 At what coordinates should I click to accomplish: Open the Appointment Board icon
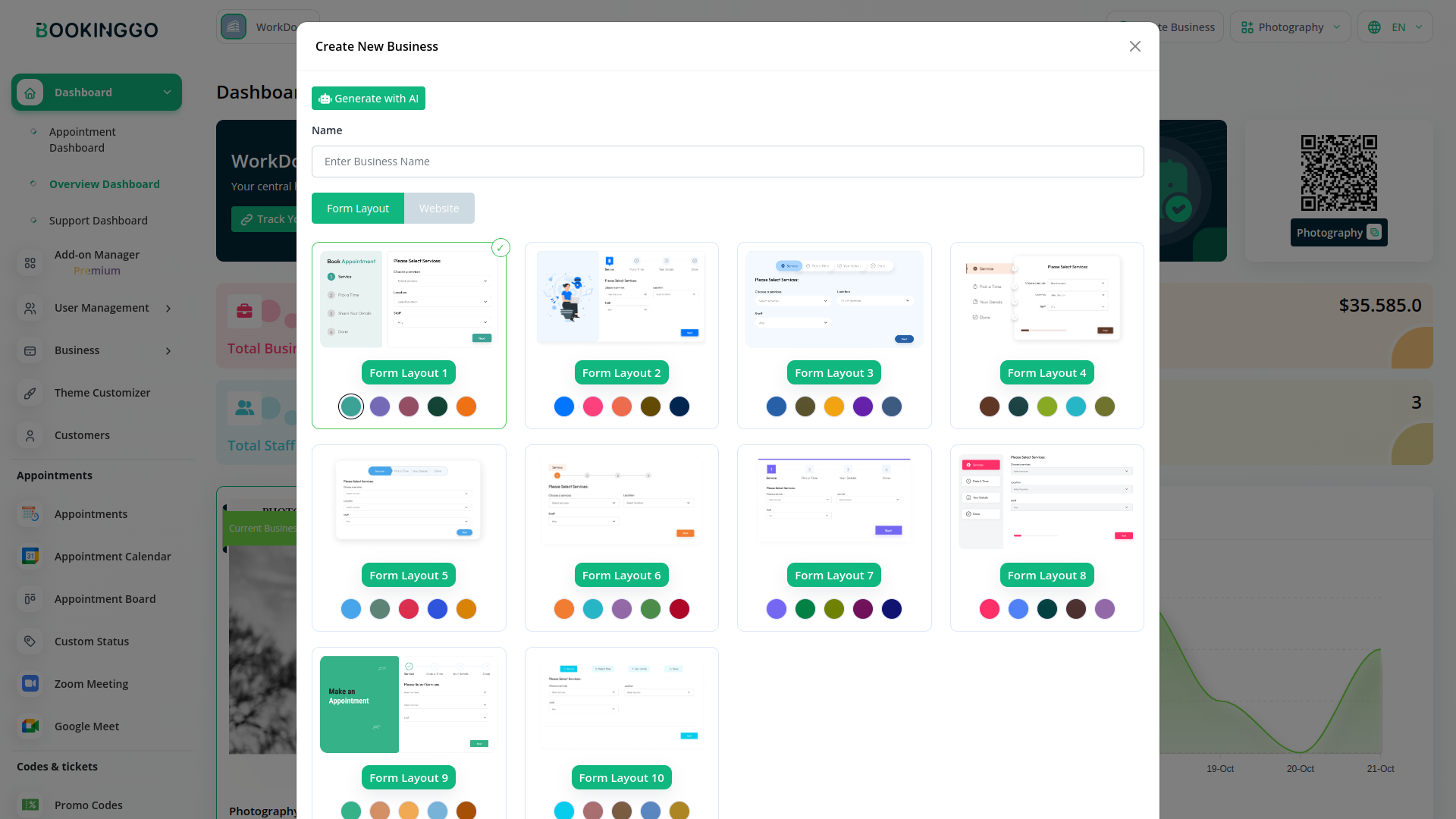click(x=30, y=598)
